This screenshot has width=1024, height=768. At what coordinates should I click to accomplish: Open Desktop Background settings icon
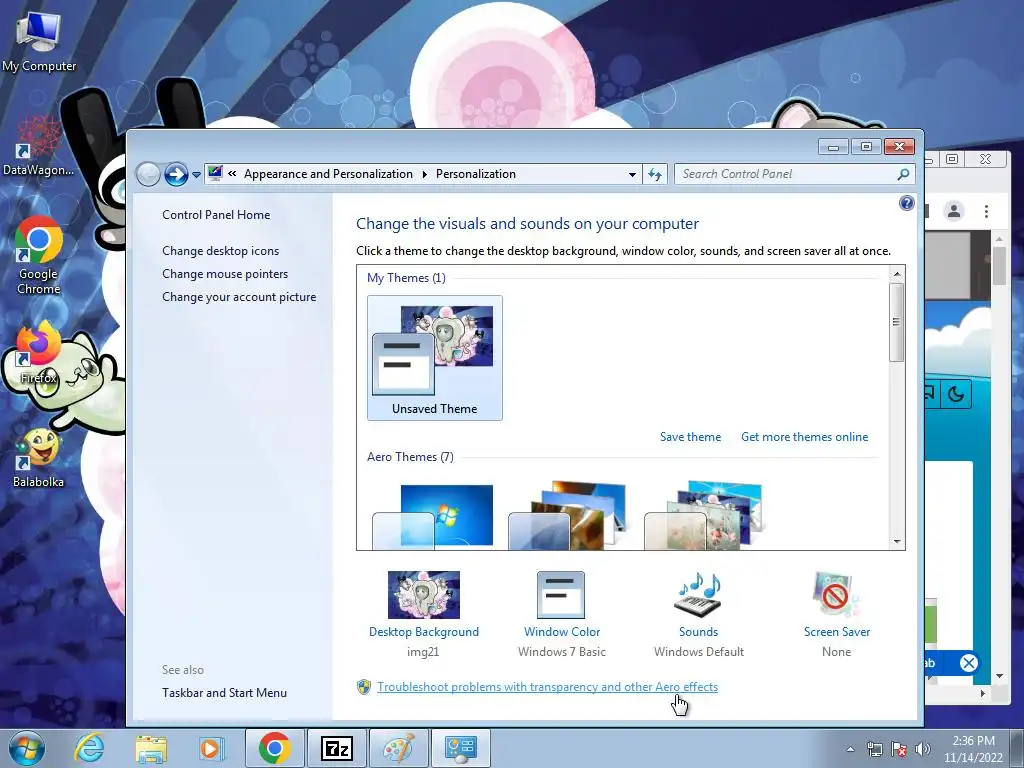[x=424, y=595]
